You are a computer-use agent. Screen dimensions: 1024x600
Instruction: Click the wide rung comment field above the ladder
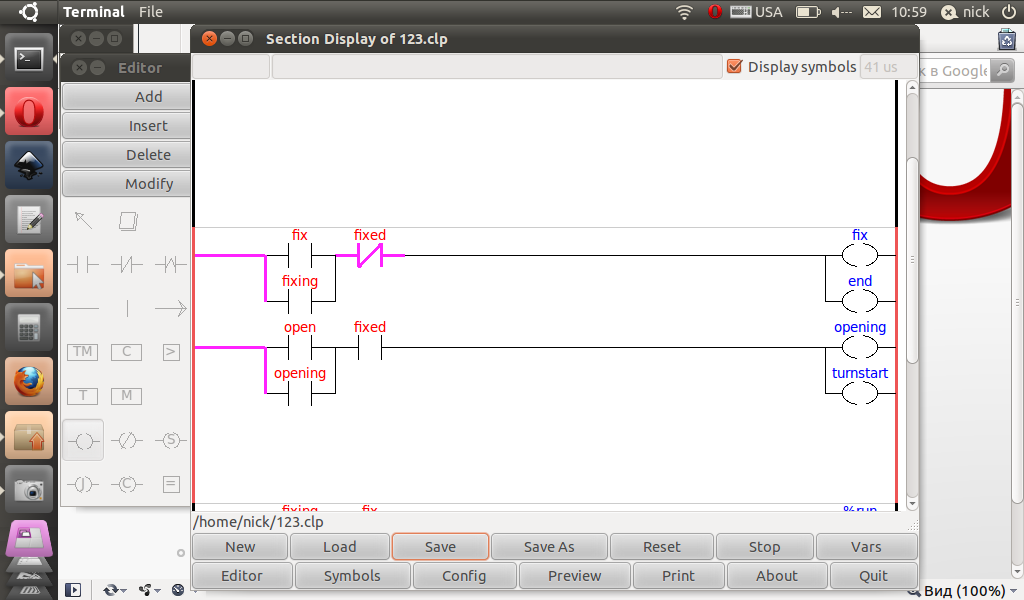[x=497, y=67]
